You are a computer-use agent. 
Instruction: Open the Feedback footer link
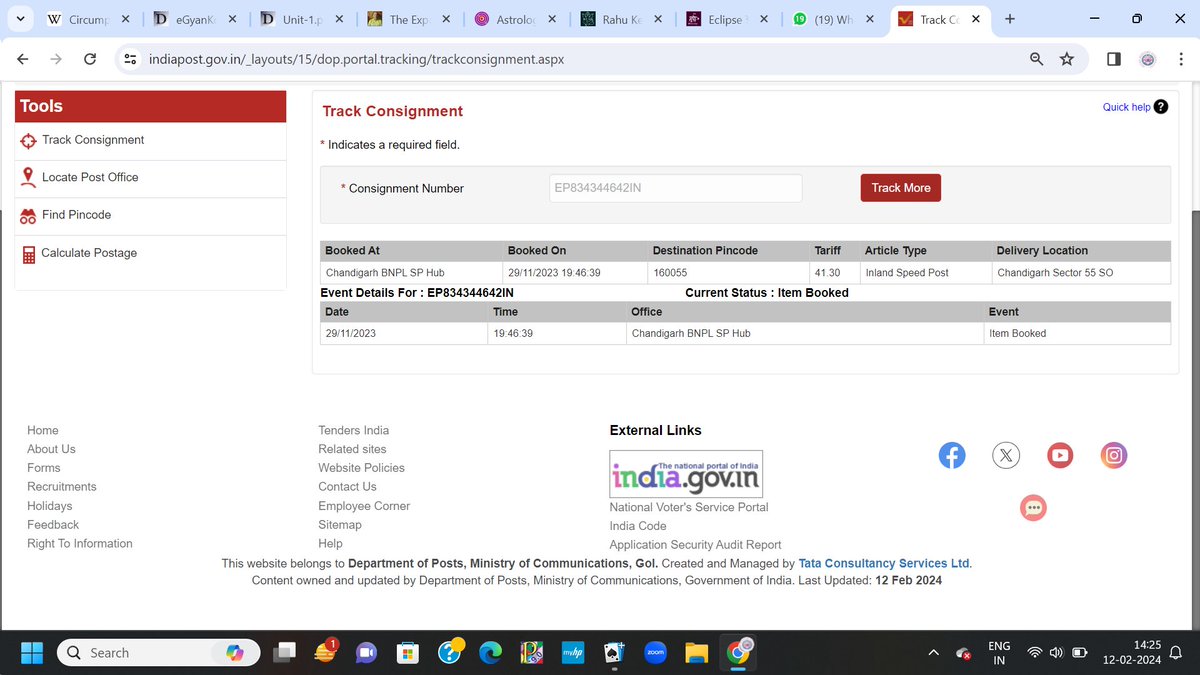53,525
